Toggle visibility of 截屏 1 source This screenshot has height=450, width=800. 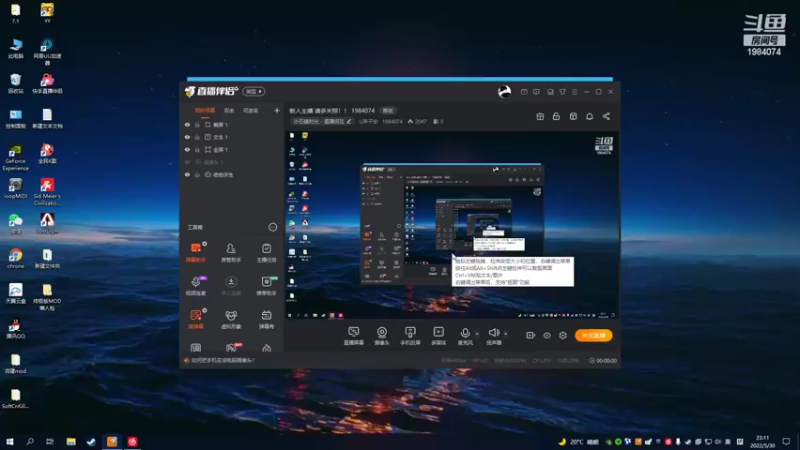[x=187, y=124]
